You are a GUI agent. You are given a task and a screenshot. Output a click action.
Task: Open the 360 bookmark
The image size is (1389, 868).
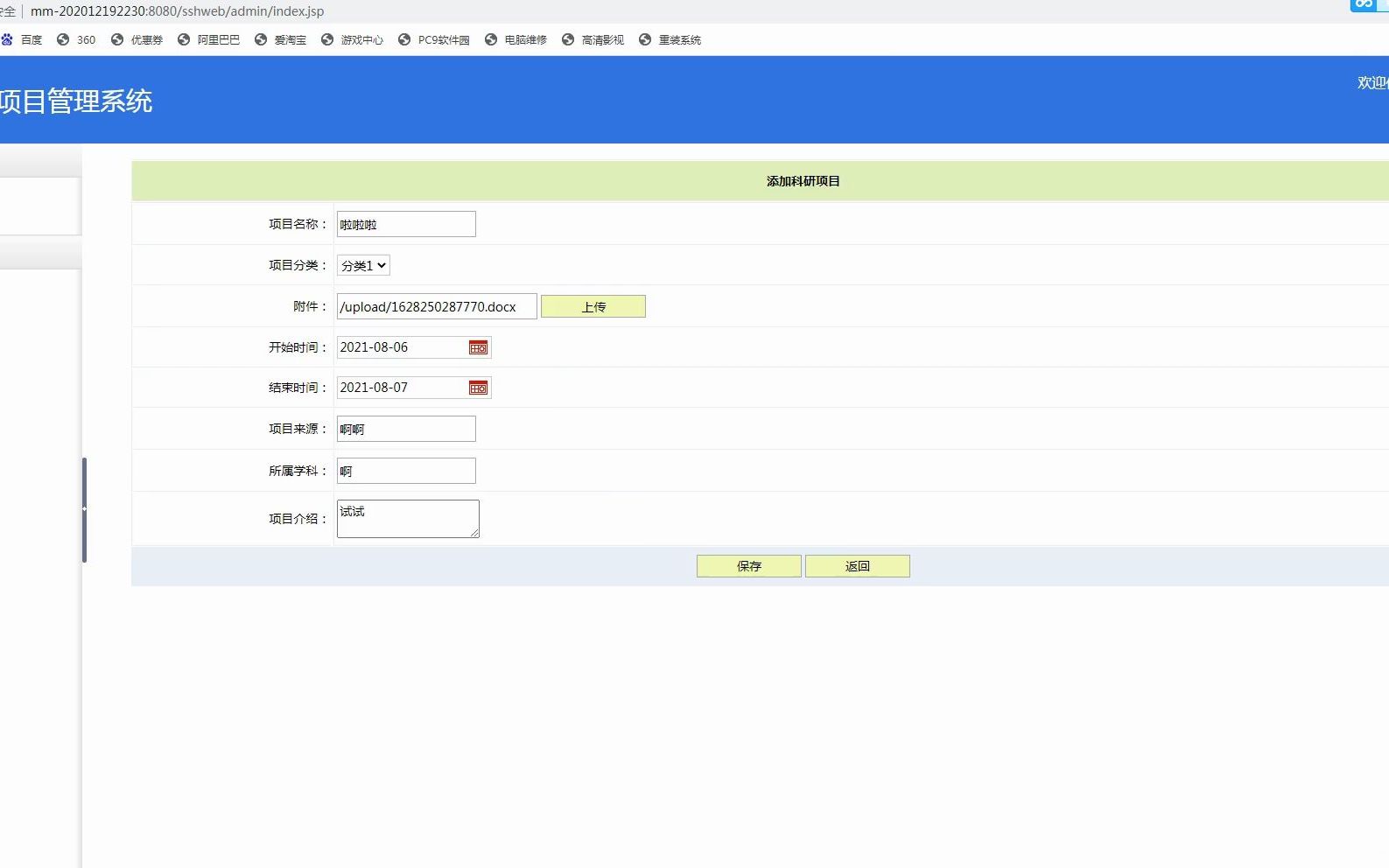(x=76, y=39)
